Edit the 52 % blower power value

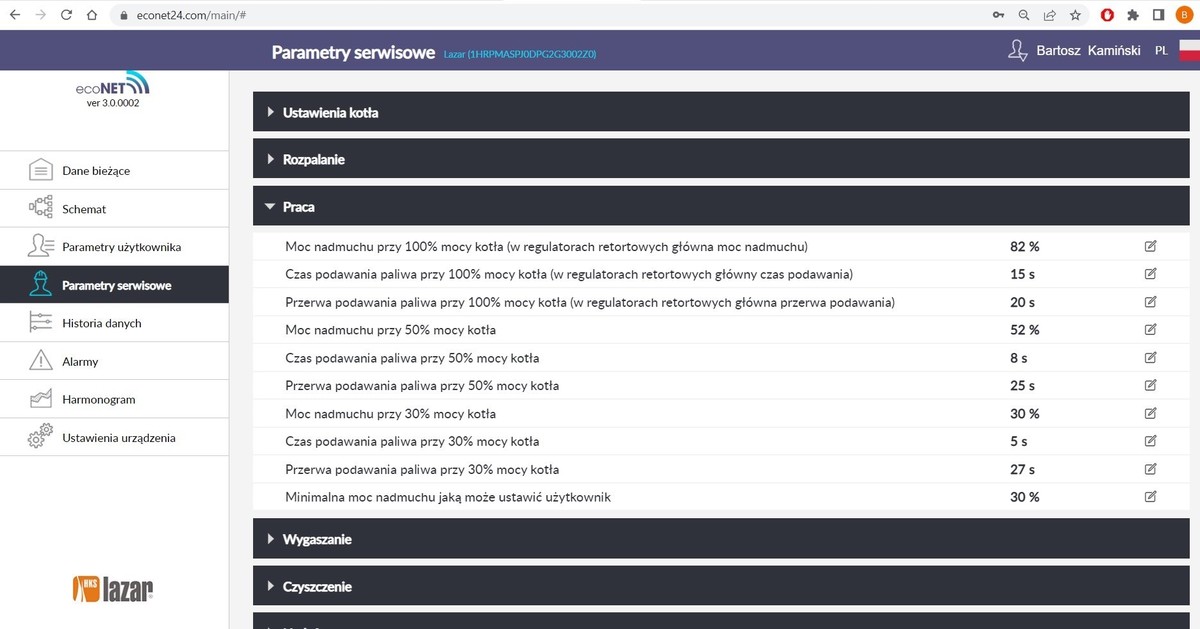pos(1150,330)
